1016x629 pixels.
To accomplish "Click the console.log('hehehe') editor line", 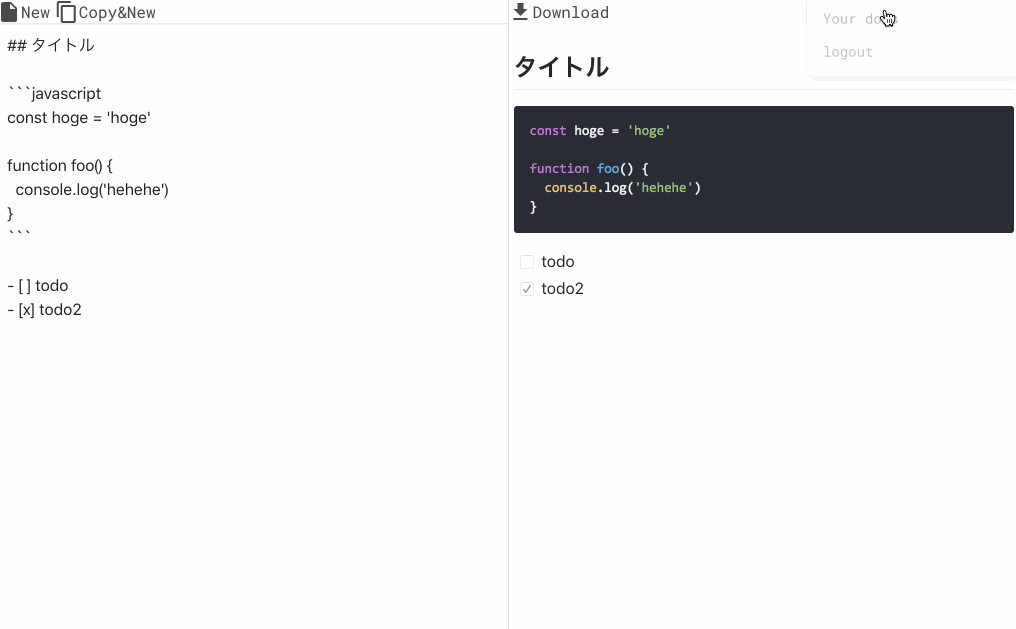I will [92, 189].
